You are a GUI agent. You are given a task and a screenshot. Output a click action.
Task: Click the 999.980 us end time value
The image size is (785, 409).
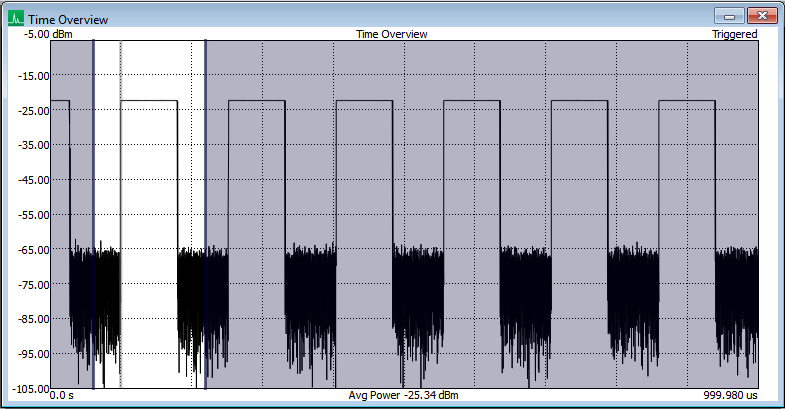click(730, 395)
